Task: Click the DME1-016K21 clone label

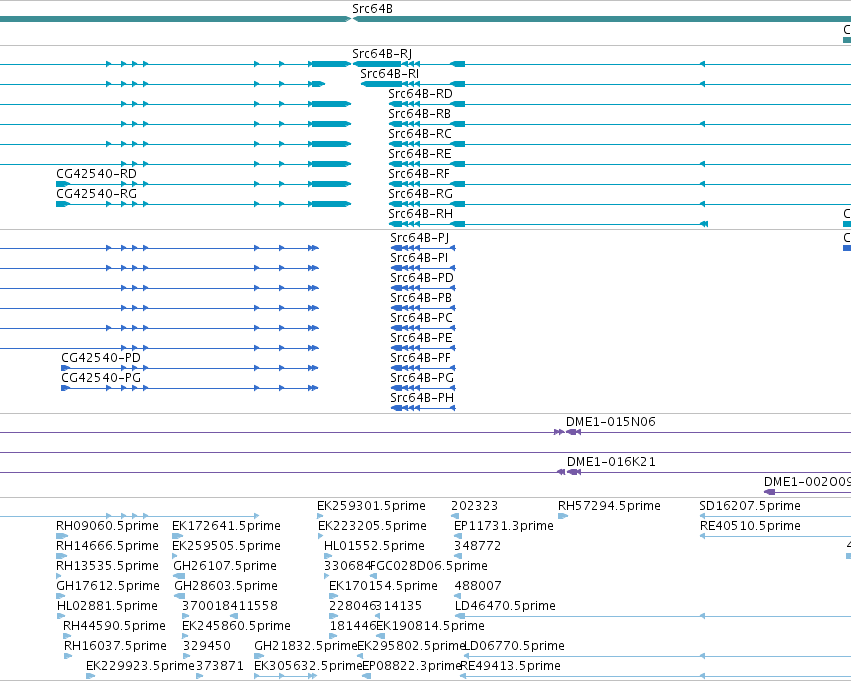Action: (611, 462)
